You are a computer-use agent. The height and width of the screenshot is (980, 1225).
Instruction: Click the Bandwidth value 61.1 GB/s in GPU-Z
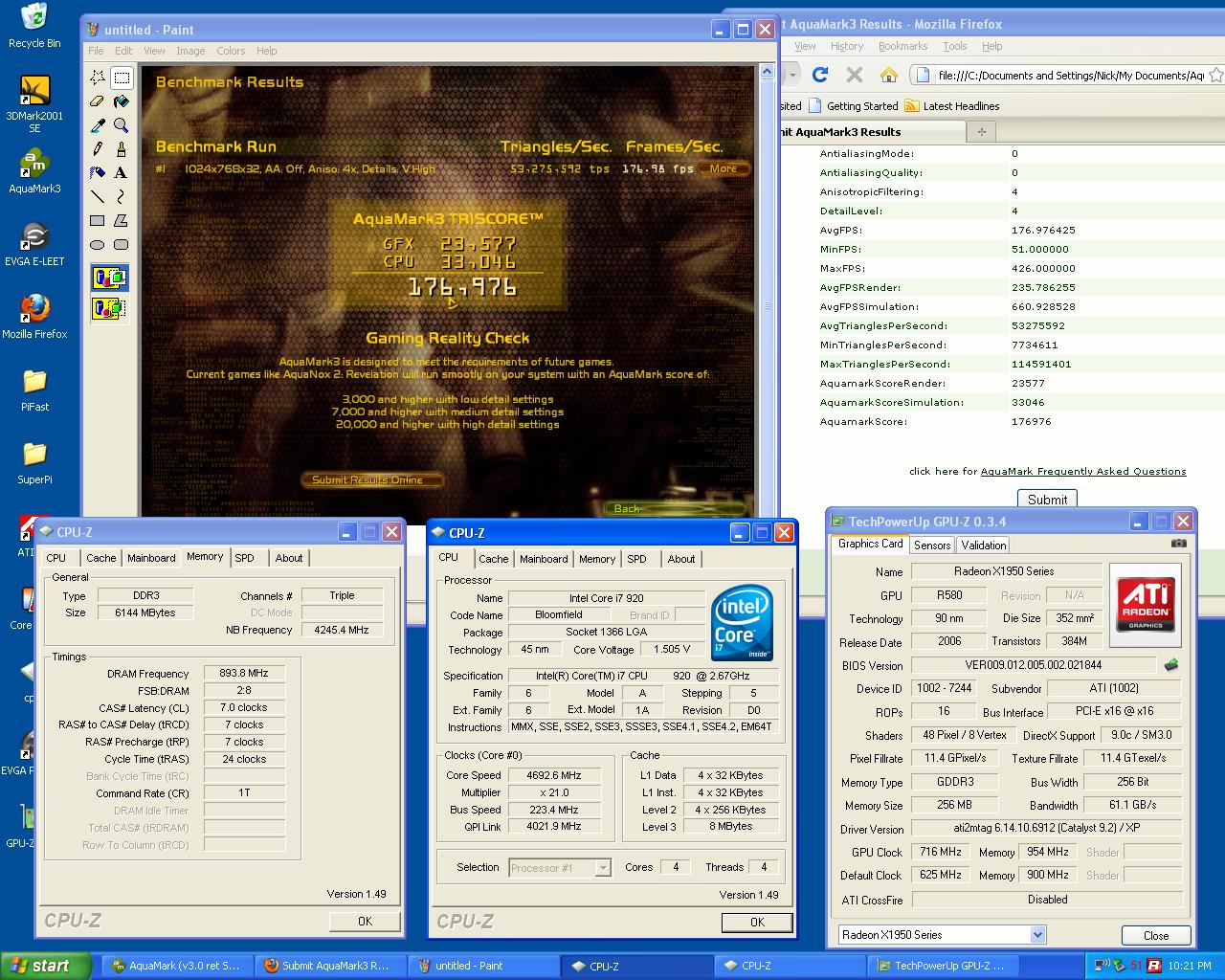pos(1132,805)
